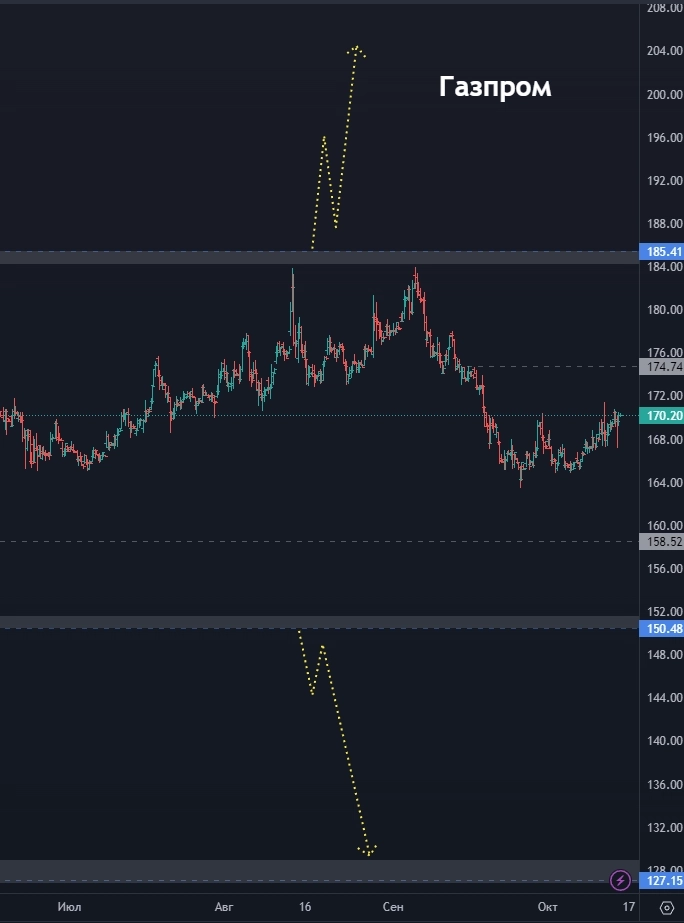Open chart settings gear icon
The width and height of the screenshot is (684, 923).
pos(666,907)
